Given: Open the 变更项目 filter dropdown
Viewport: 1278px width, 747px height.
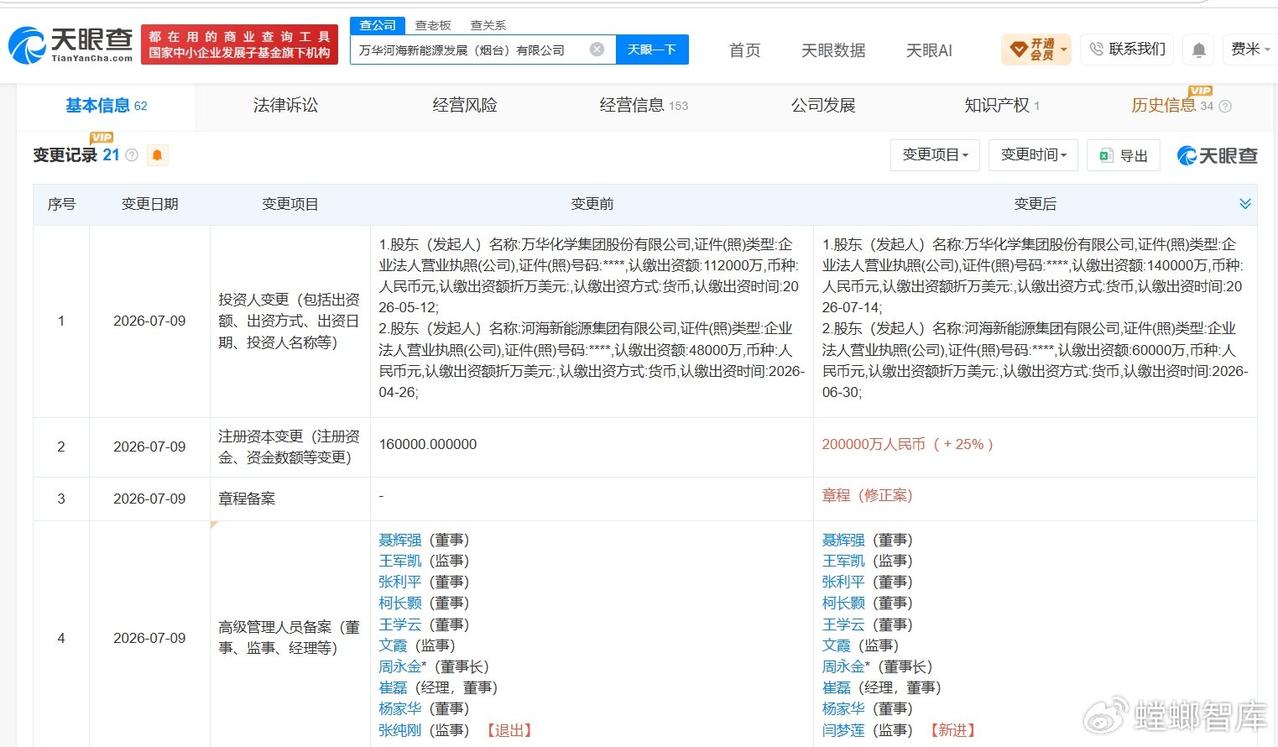Looking at the screenshot, I should tap(936, 155).
